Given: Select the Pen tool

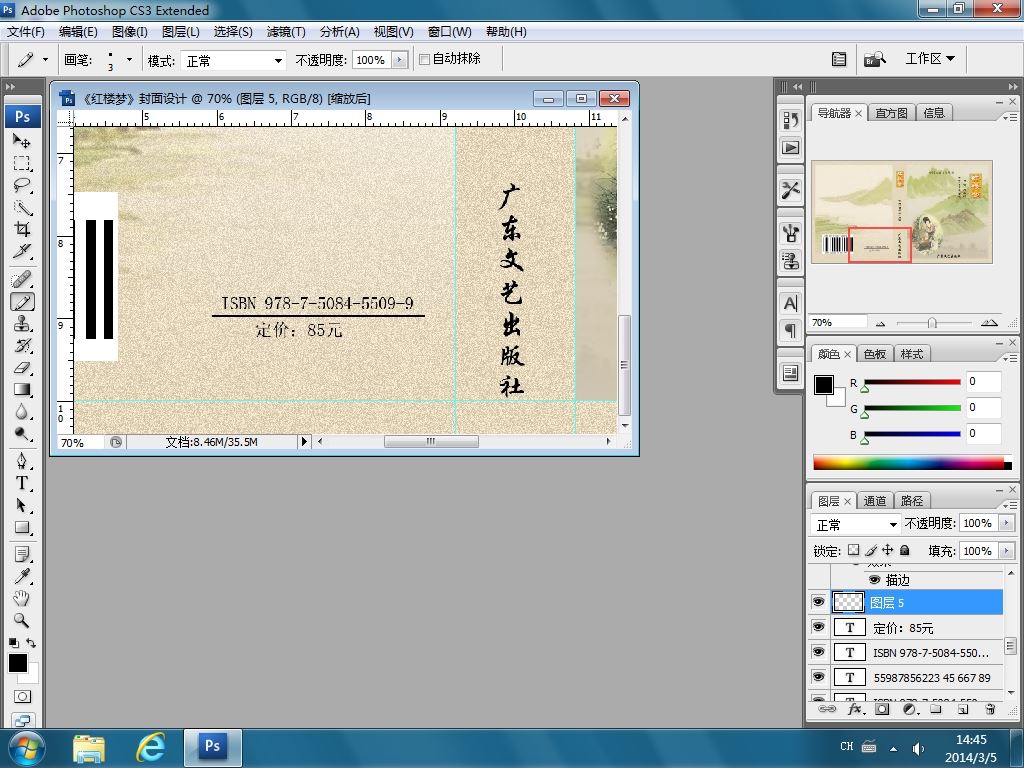Looking at the screenshot, I should [x=22, y=461].
